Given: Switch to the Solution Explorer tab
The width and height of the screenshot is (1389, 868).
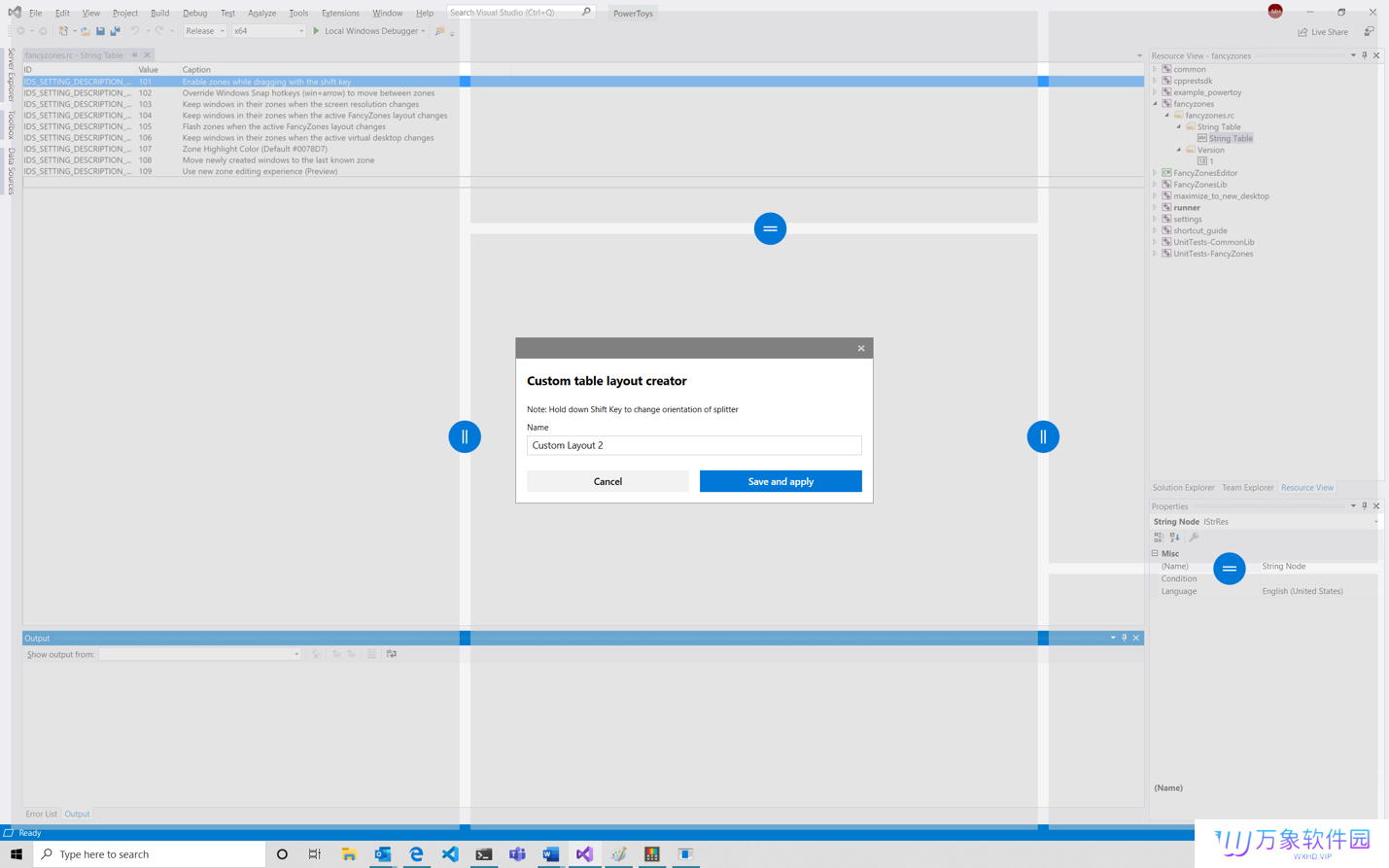Looking at the screenshot, I should coord(1183,487).
